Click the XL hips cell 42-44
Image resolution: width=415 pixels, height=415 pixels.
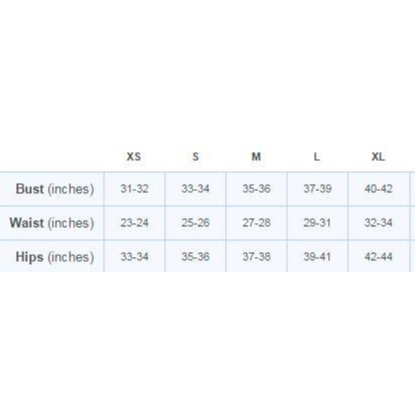point(378,257)
